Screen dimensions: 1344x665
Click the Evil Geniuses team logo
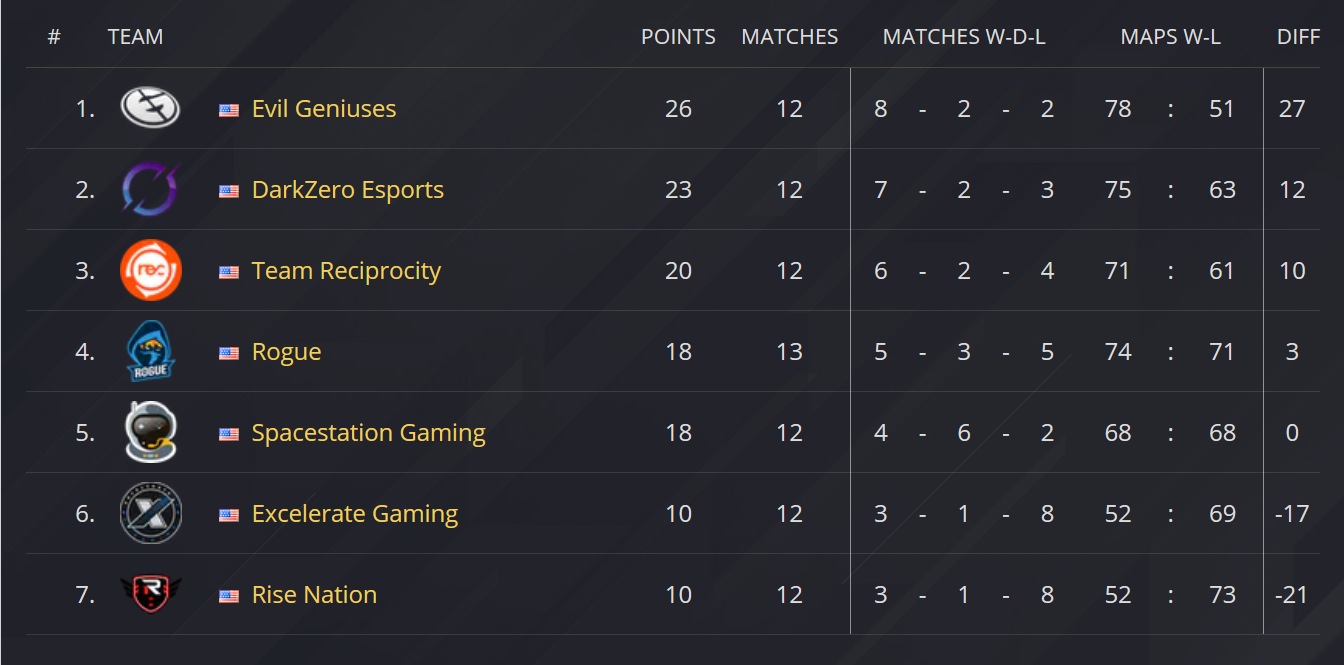coord(151,107)
